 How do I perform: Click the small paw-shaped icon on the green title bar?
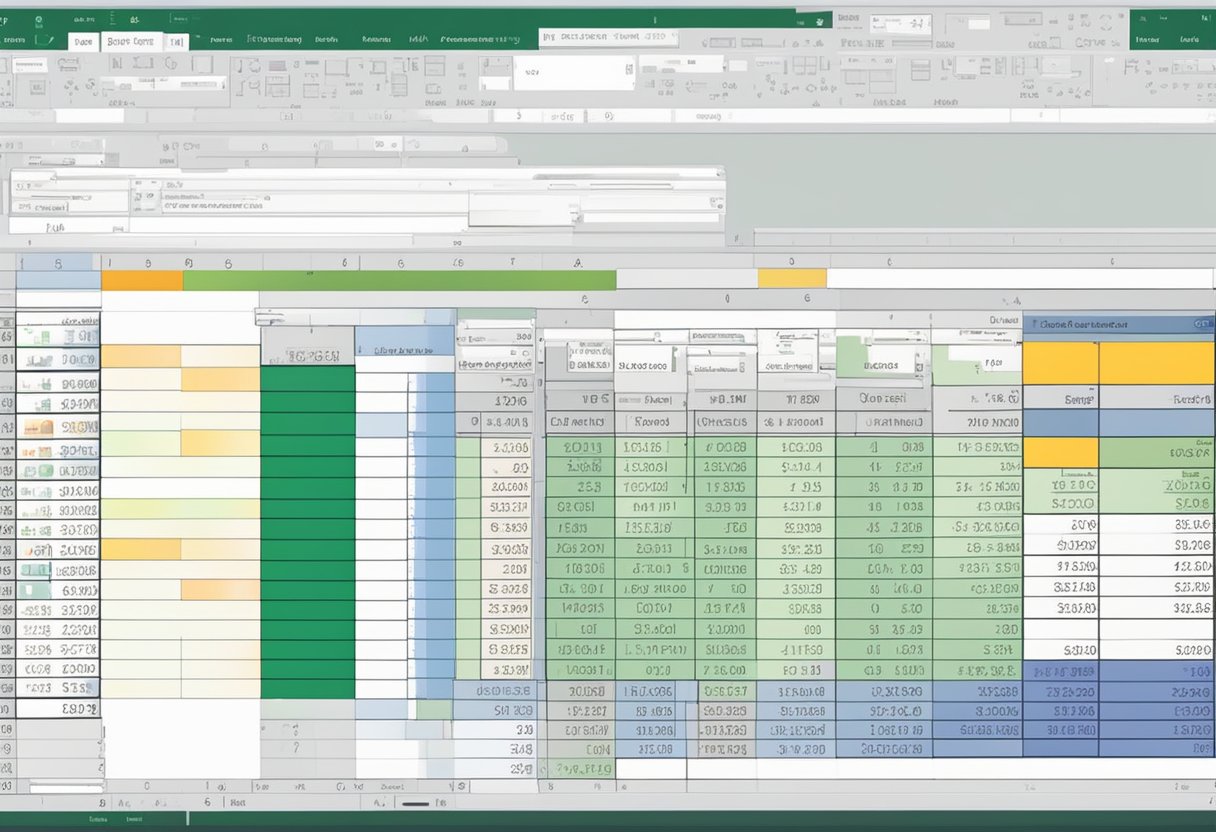(820, 19)
